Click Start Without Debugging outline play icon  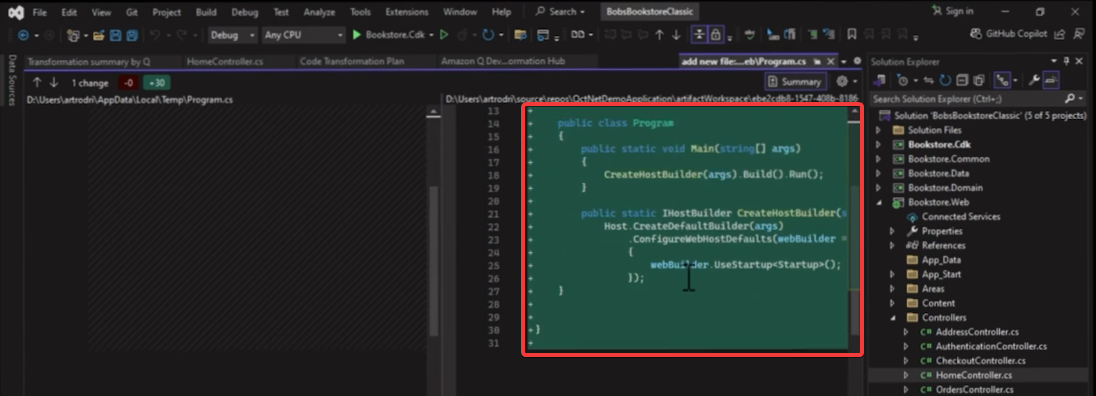click(443, 35)
